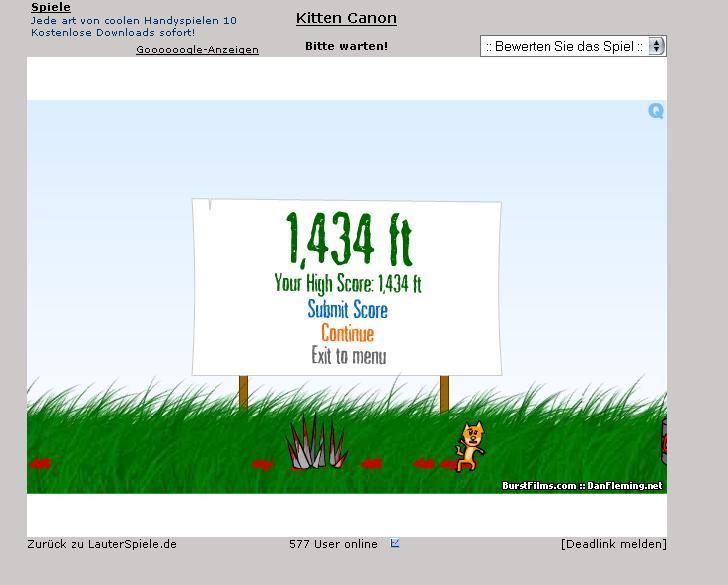Go back via Zurück zu LauterSpiele.de

click(x=102, y=544)
